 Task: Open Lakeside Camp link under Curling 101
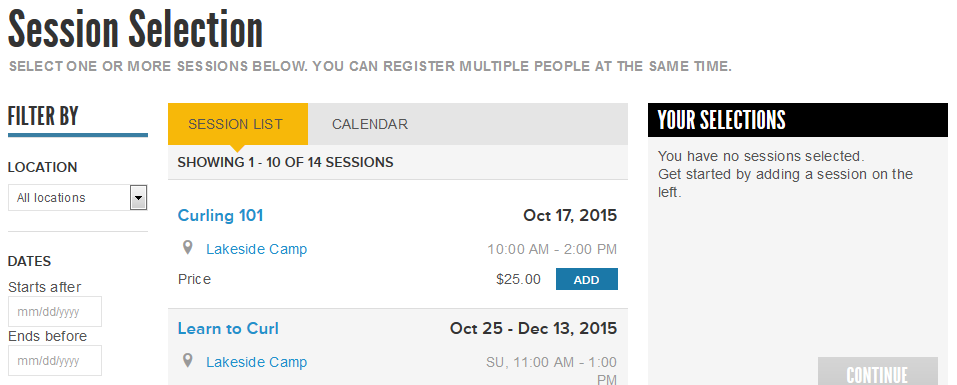click(256, 249)
